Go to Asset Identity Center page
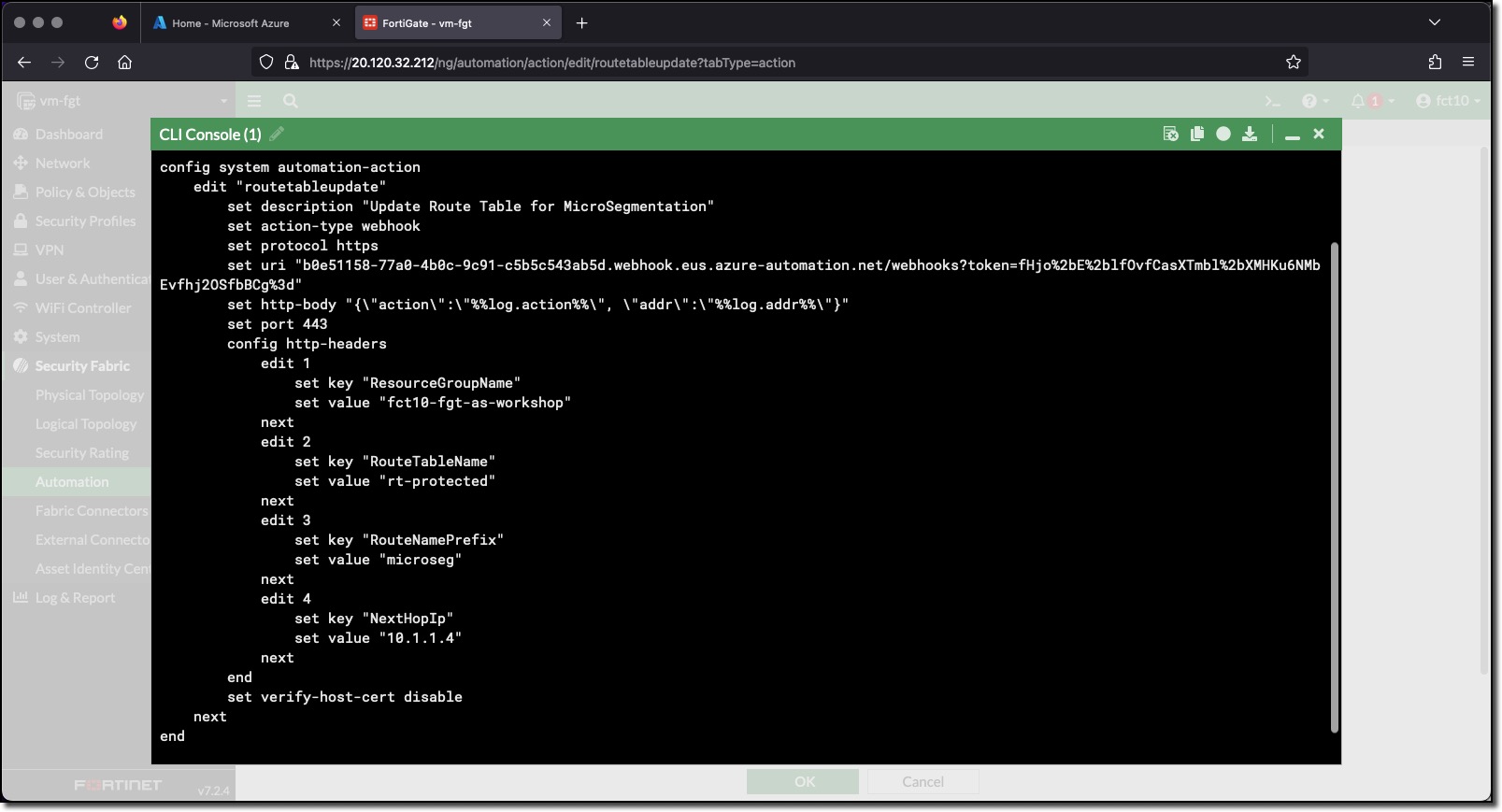Image resolution: width=1502 pixels, height=812 pixels. click(x=92, y=569)
